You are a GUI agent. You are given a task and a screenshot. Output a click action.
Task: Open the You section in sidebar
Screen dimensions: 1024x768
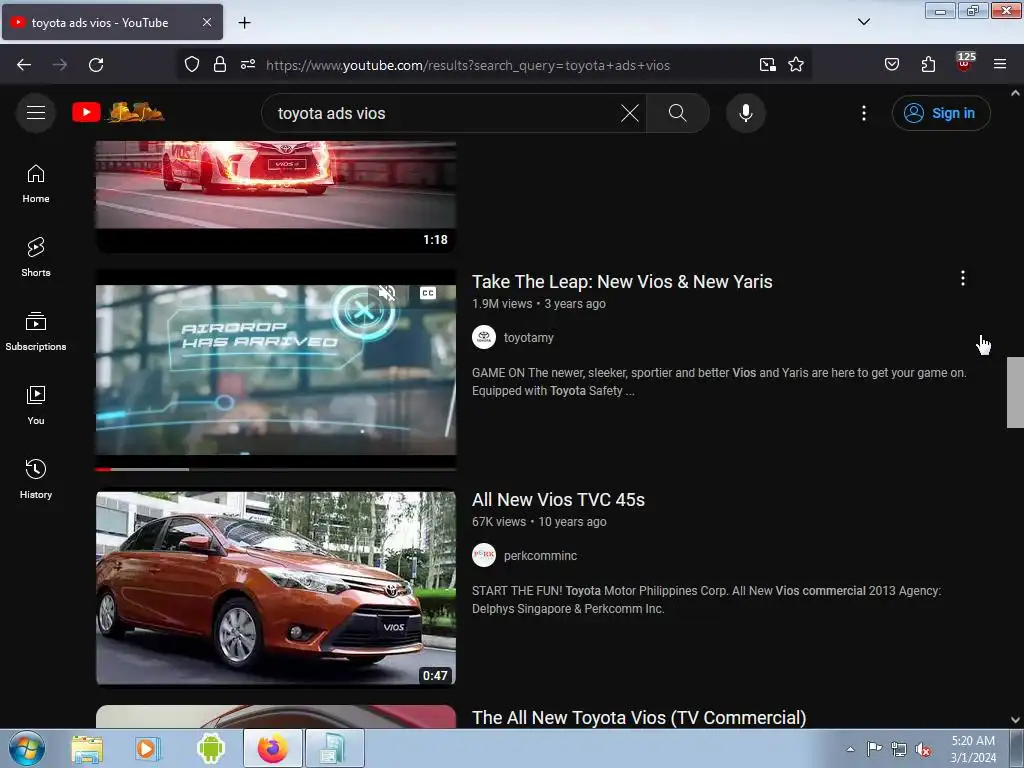[36, 406]
